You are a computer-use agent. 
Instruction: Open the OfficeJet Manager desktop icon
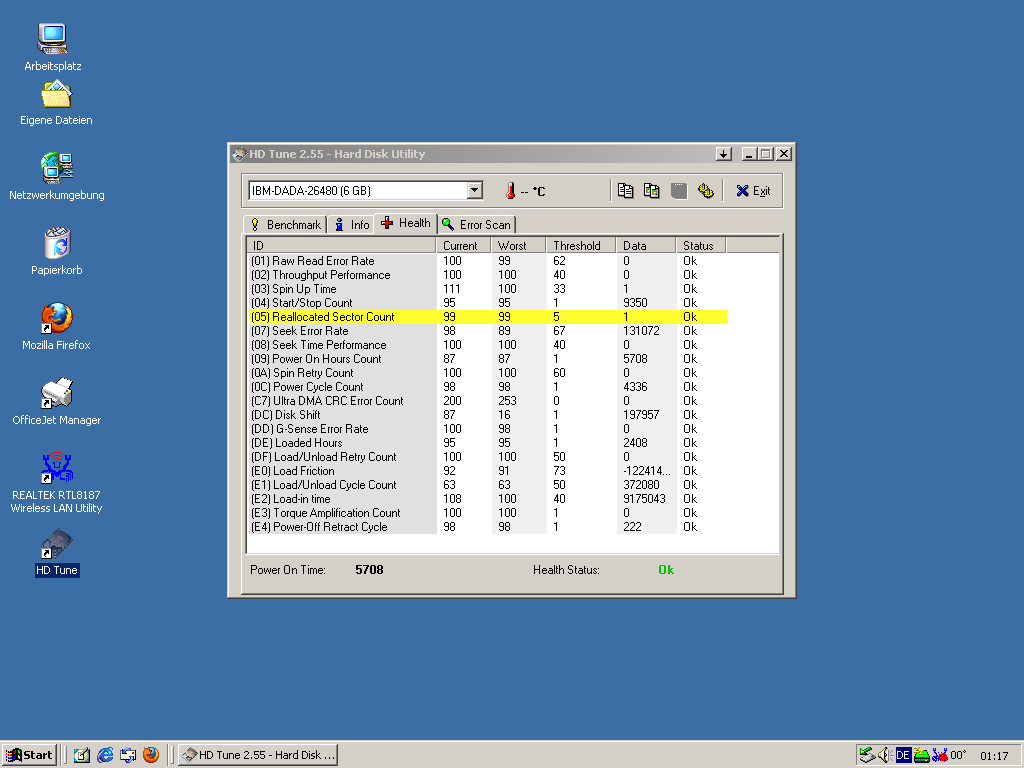pyautogui.click(x=57, y=402)
